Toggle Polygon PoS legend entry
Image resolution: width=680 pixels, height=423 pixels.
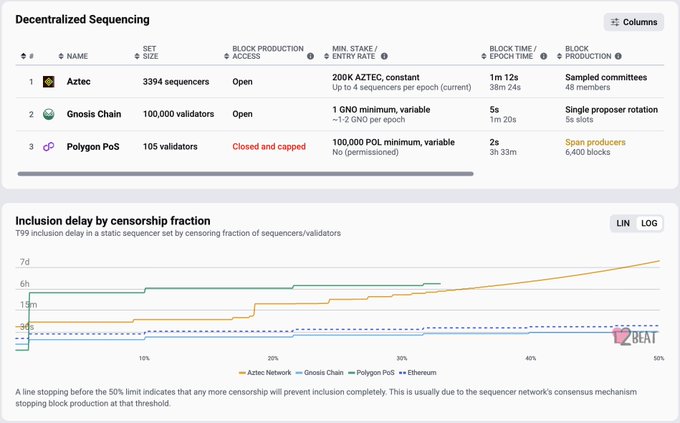click(x=372, y=373)
